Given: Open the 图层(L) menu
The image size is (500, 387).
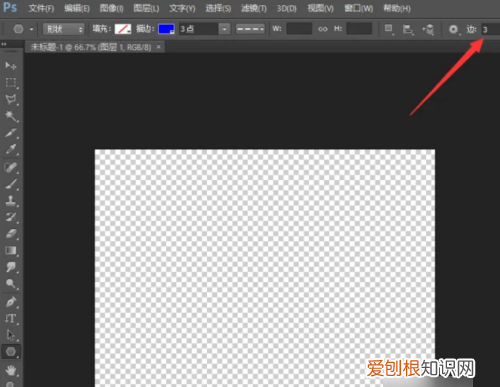Looking at the screenshot, I should click(x=146, y=8).
